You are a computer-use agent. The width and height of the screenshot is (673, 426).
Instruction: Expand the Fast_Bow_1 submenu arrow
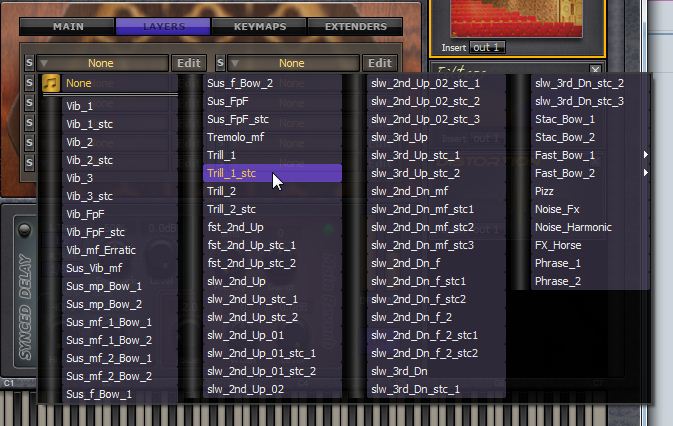click(x=645, y=155)
